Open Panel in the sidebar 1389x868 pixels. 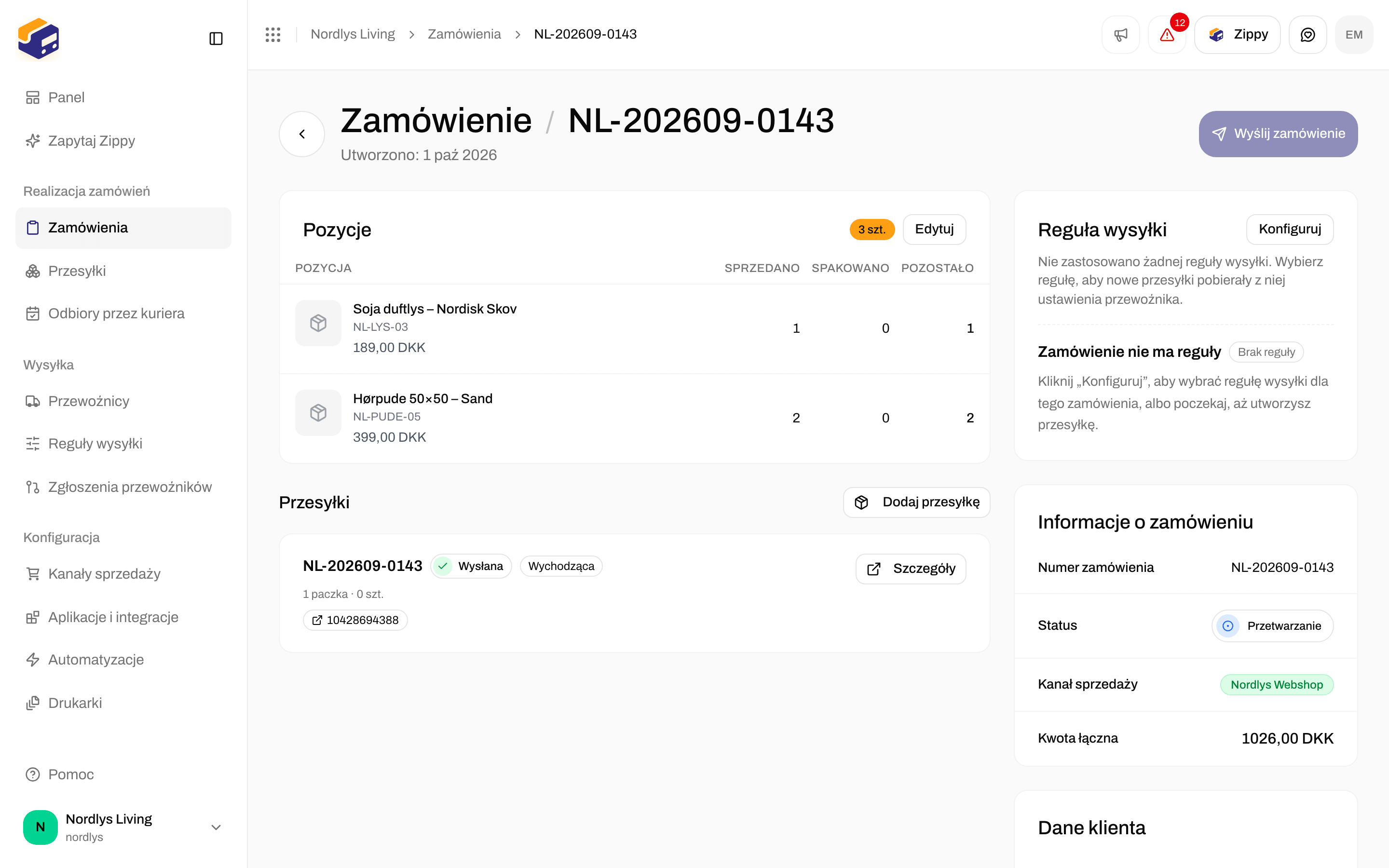(123, 97)
